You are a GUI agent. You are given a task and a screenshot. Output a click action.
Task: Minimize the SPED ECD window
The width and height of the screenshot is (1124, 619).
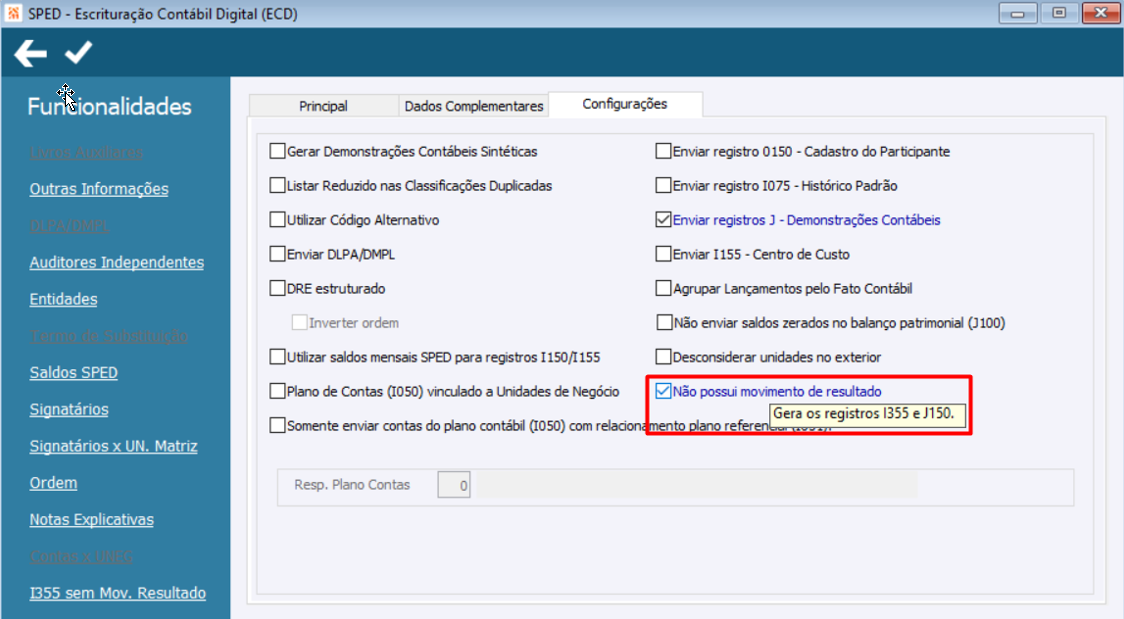click(1018, 13)
